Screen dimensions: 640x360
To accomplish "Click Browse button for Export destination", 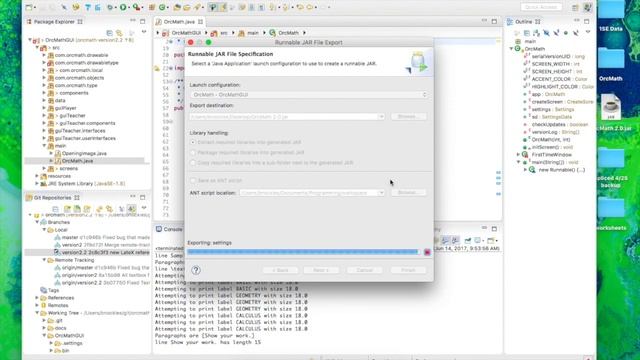I will (408, 116).
